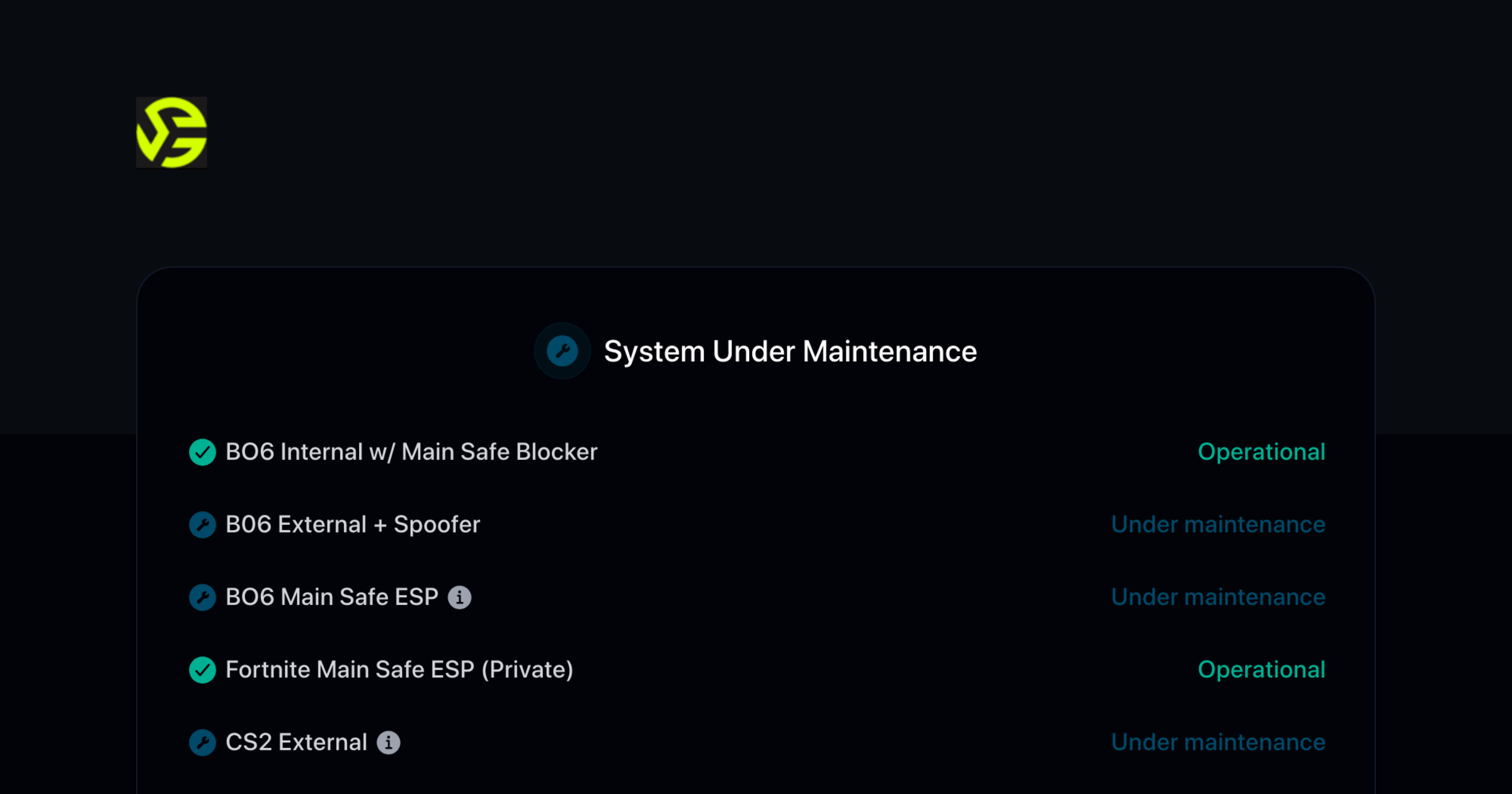Screen dimensions: 1512x794
Task: Click Under maintenance next to CS2 External
Action: pyautogui.click(x=1218, y=742)
